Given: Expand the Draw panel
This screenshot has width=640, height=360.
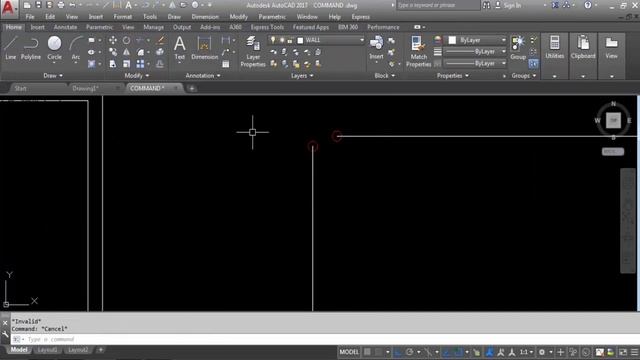Looking at the screenshot, I should coord(53,76).
